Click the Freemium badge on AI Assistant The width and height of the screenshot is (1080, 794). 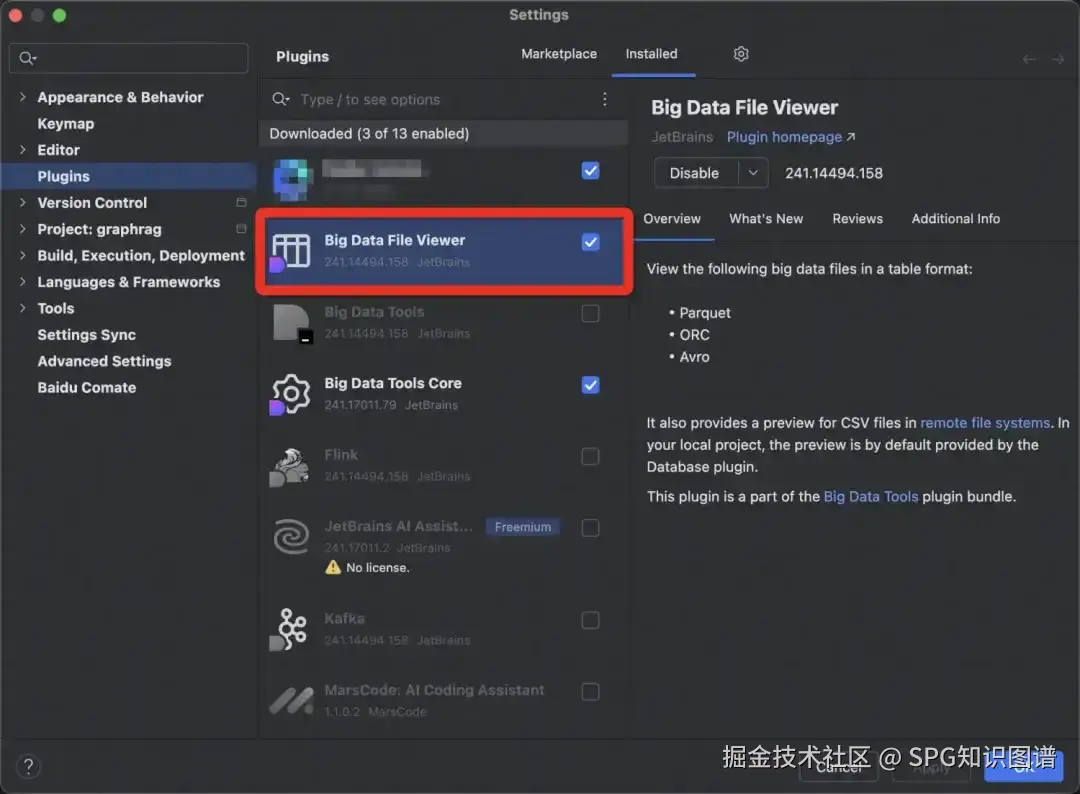click(523, 527)
